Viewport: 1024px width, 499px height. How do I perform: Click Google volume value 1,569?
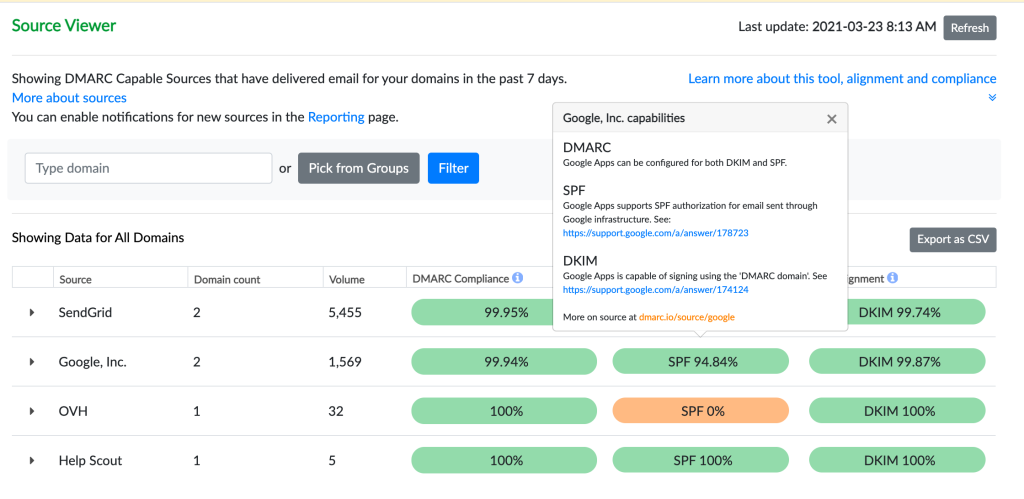click(x=345, y=362)
